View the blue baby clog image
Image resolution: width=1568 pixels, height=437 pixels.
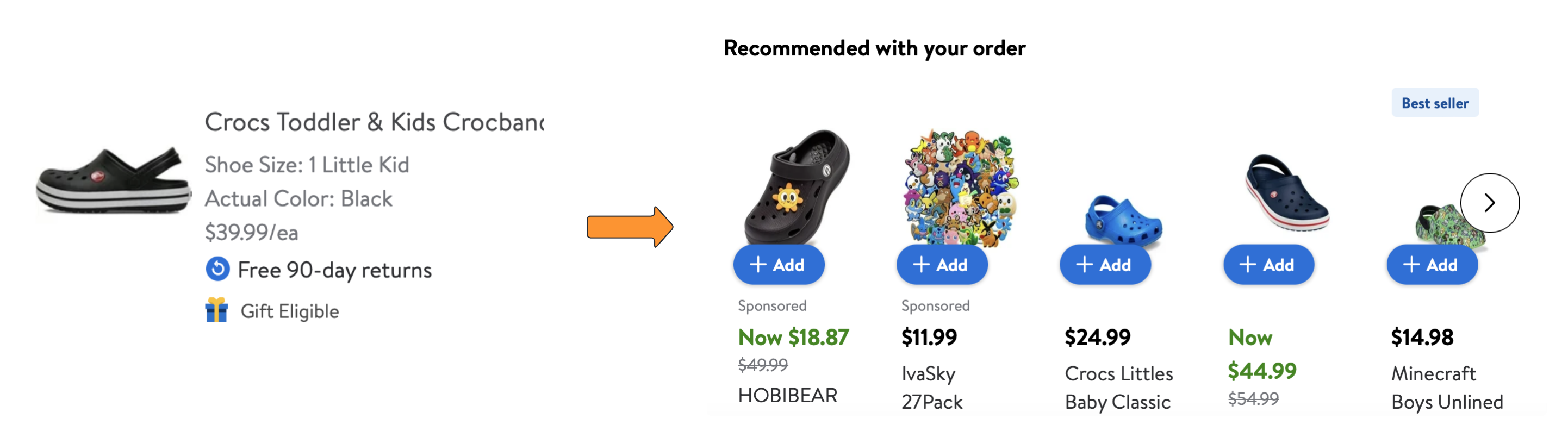pyautogui.click(x=1123, y=220)
